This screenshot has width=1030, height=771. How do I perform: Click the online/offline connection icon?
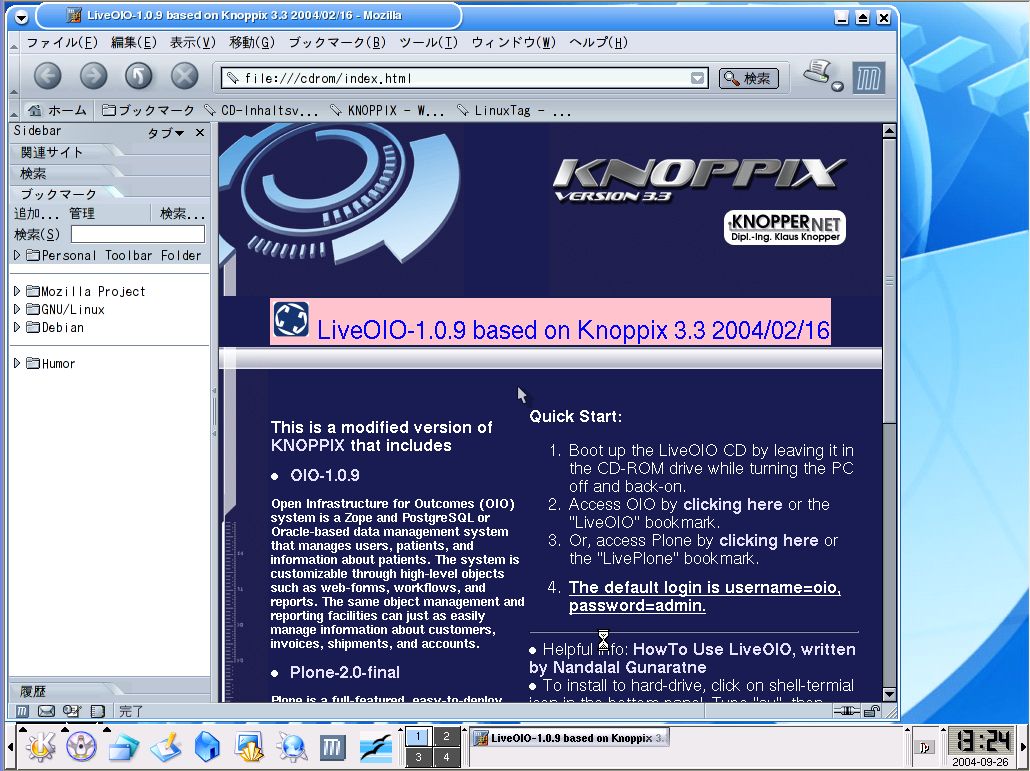click(x=846, y=711)
